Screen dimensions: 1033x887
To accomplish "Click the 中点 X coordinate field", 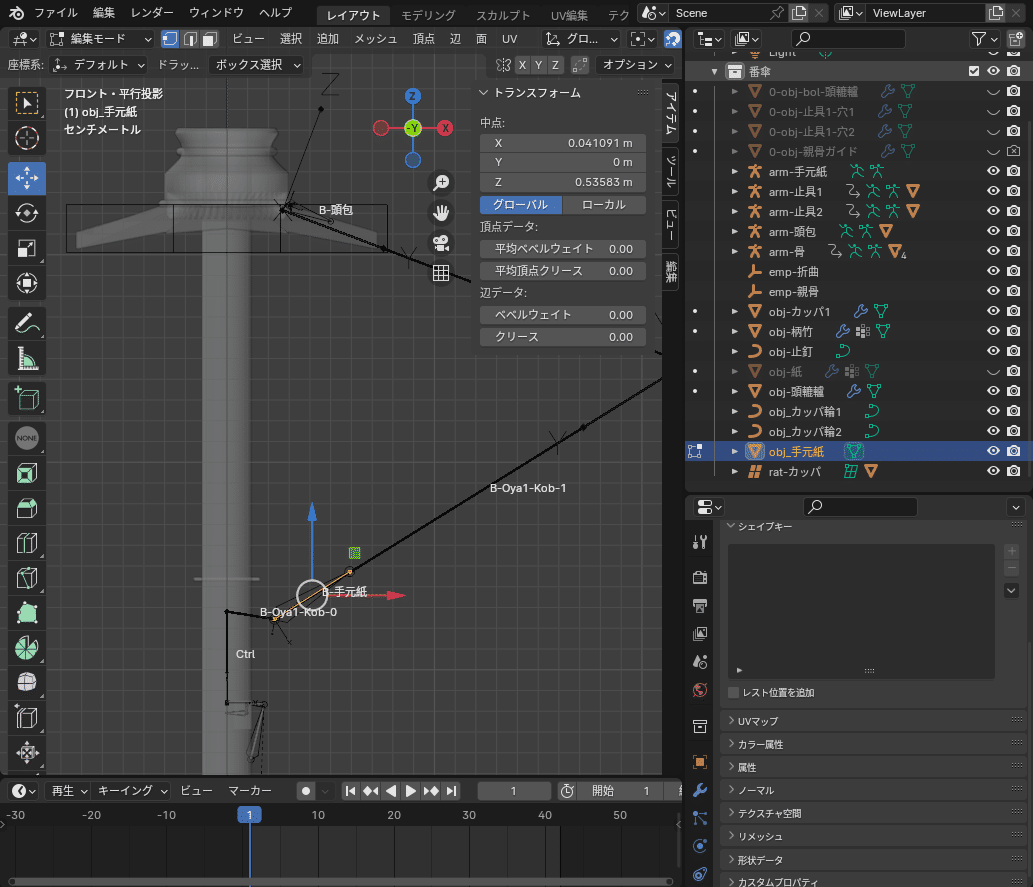I will click(x=563, y=143).
